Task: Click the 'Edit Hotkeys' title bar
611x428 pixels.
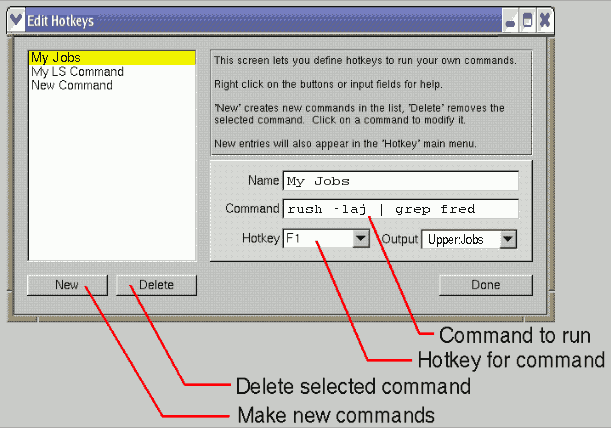Action: pyautogui.click(x=250, y=20)
